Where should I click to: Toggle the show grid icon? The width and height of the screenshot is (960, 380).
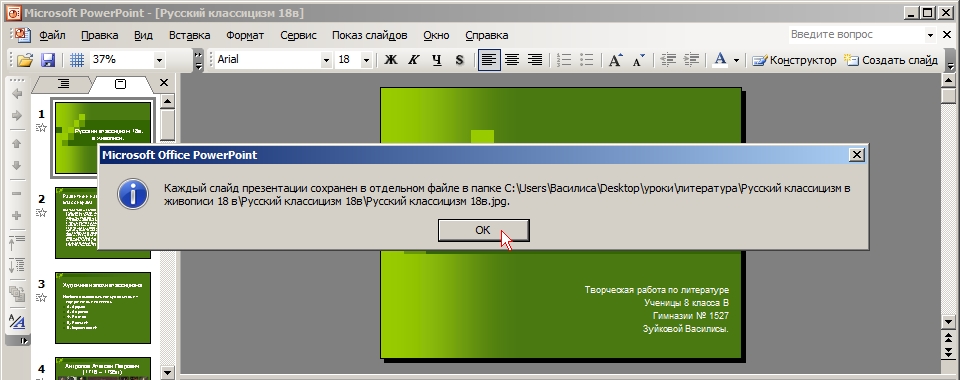(77, 60)
